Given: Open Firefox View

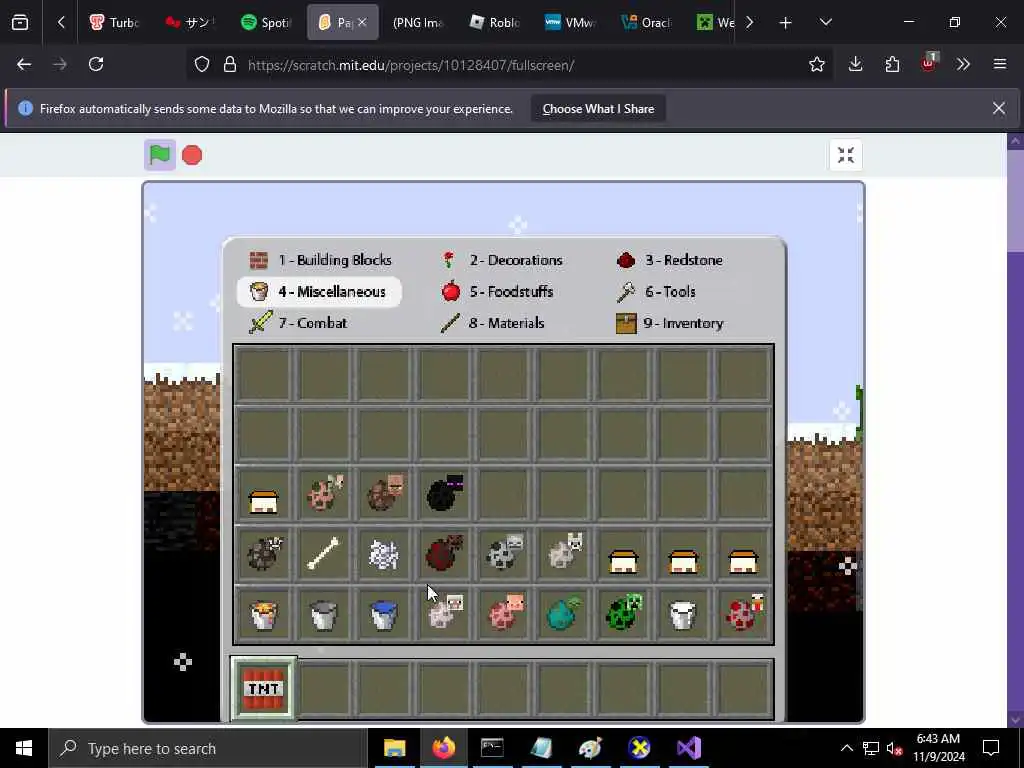Looking at the screenshot, I should [20, 23].
